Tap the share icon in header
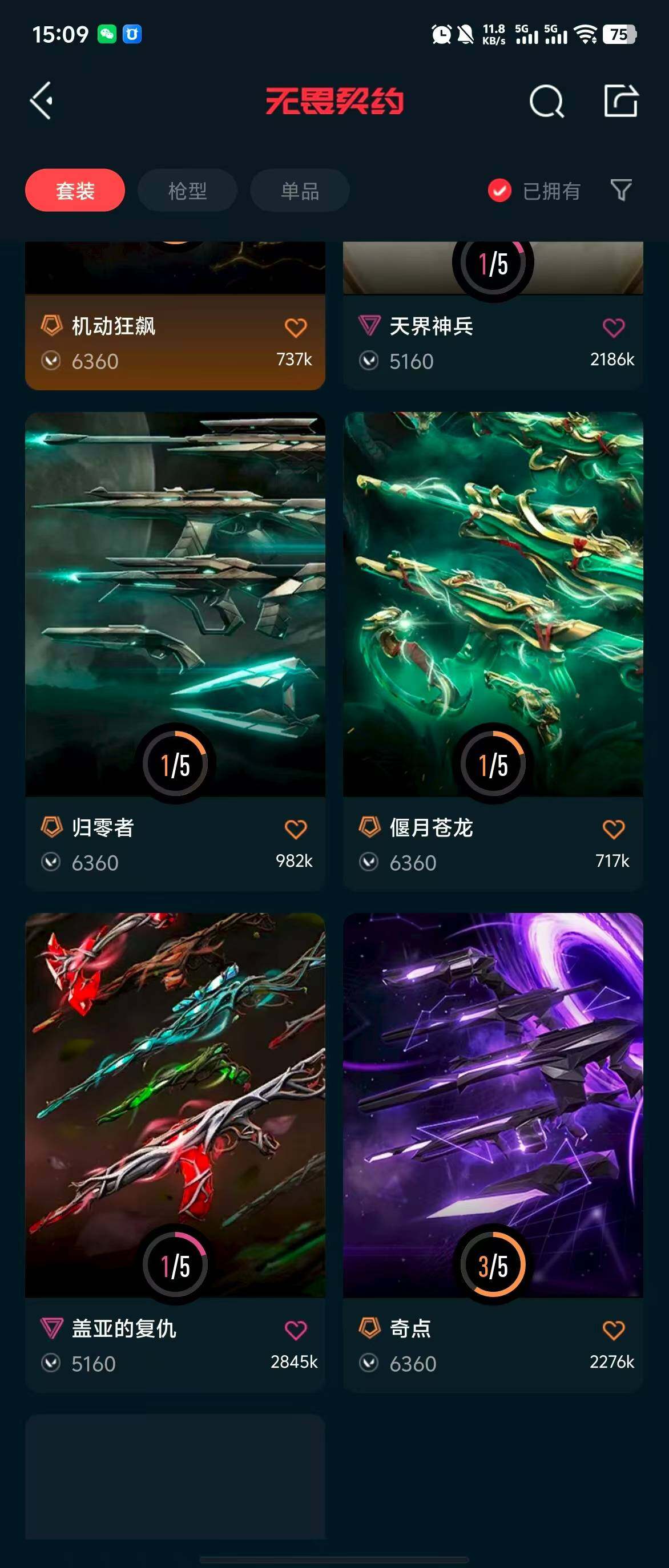Viewport: 669px width, 1568px height. [620, 100]
